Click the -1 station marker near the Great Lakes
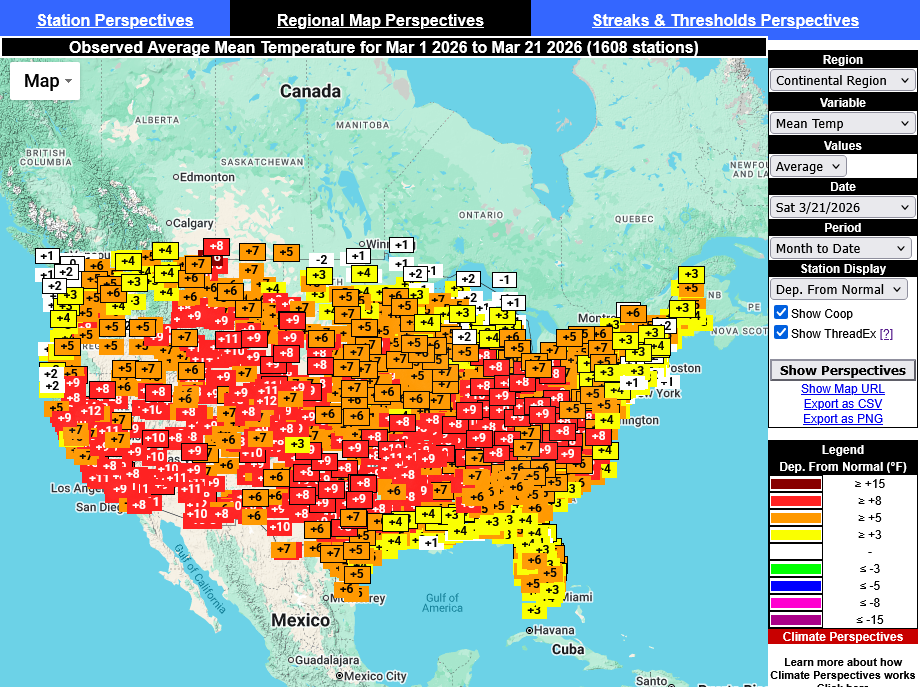Viewport: 920px width, 687px height. tap(504, 280)
